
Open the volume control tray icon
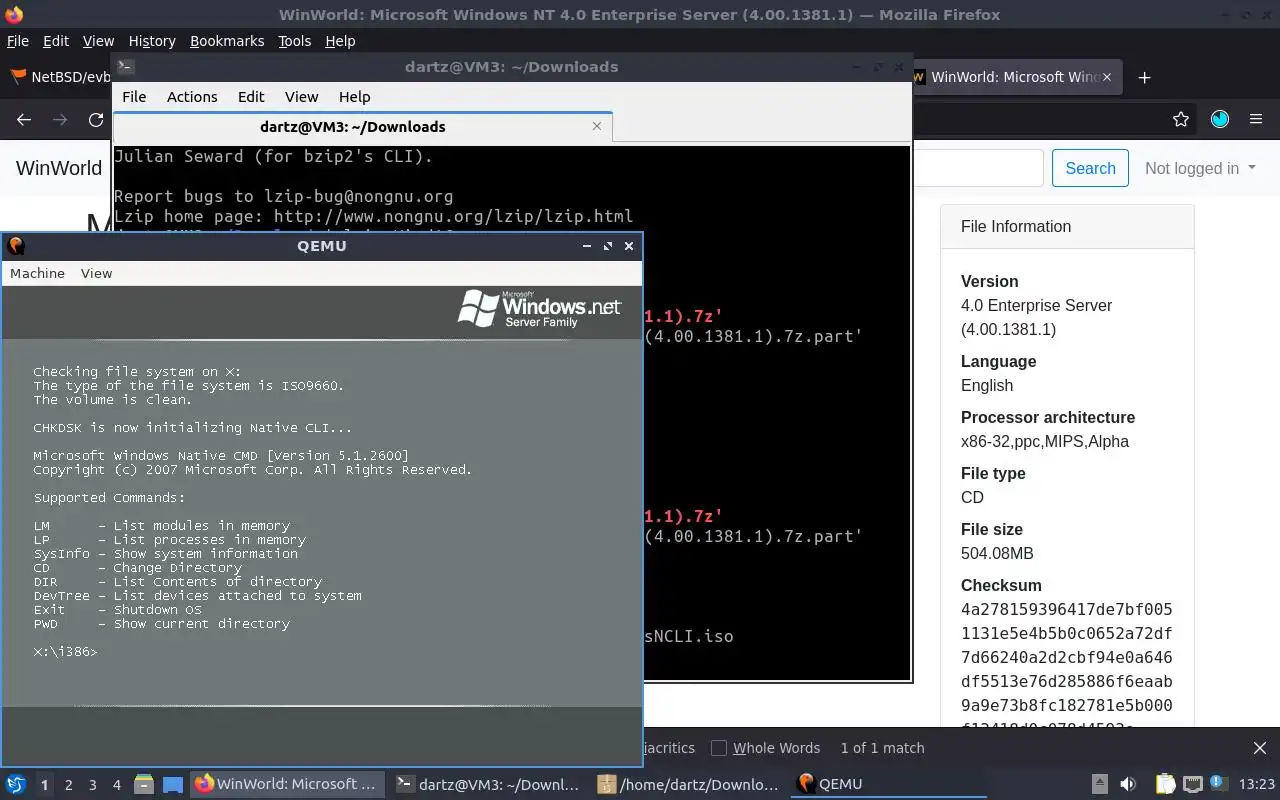point(1128,784)
